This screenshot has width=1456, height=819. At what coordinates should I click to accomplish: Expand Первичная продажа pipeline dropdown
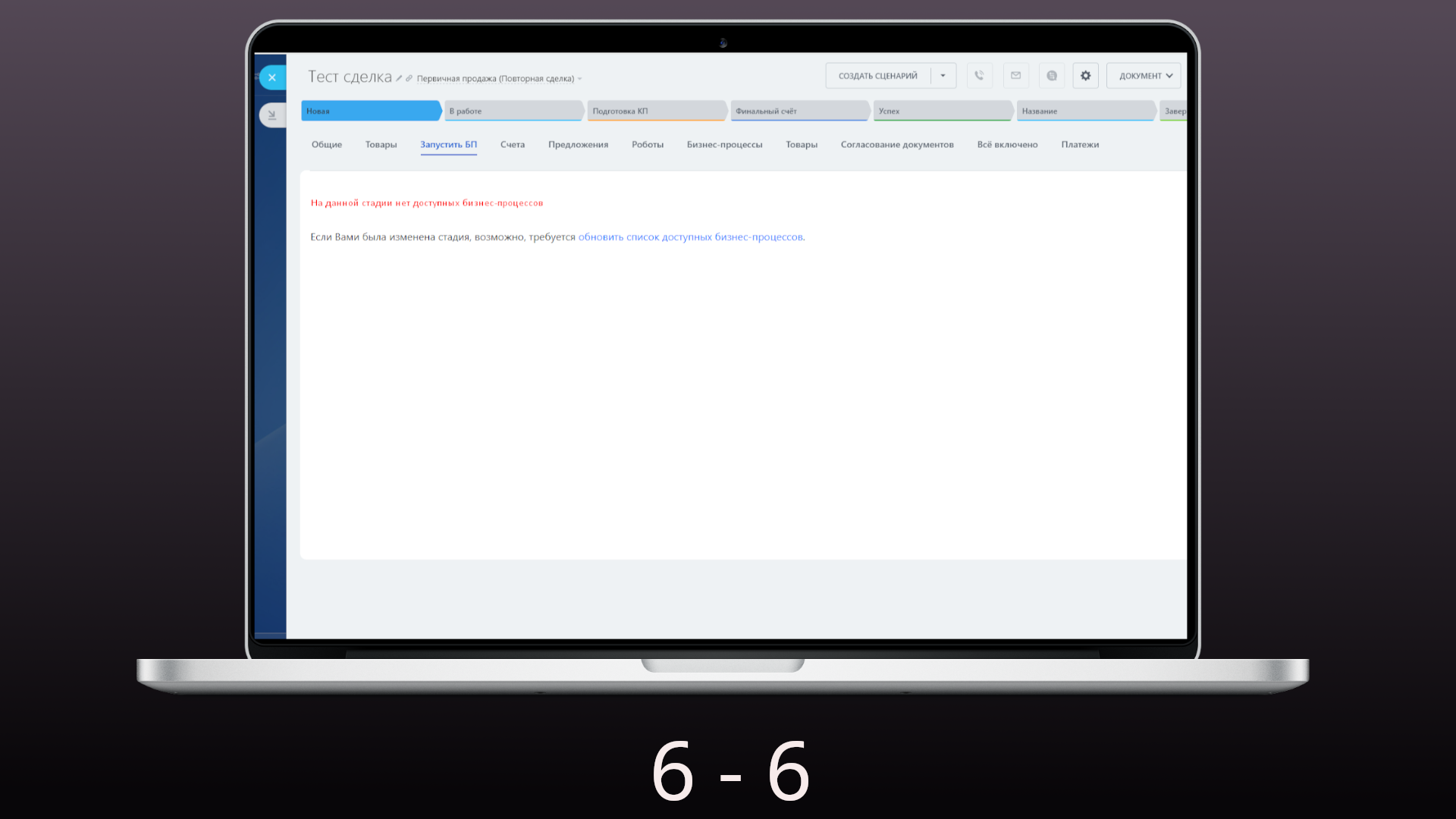[x=579, y=79]
